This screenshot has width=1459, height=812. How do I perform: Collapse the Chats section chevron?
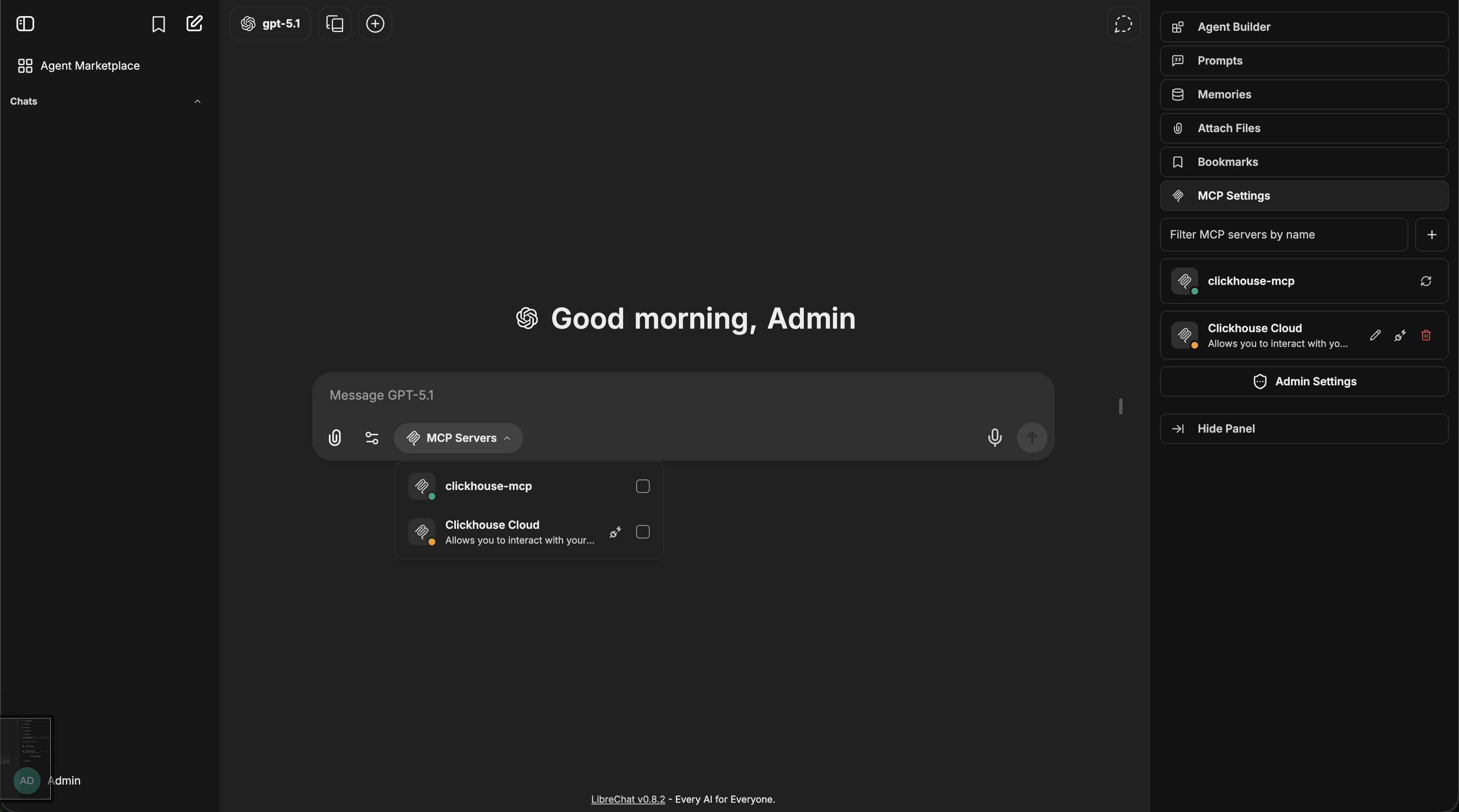tap(198, 101)
